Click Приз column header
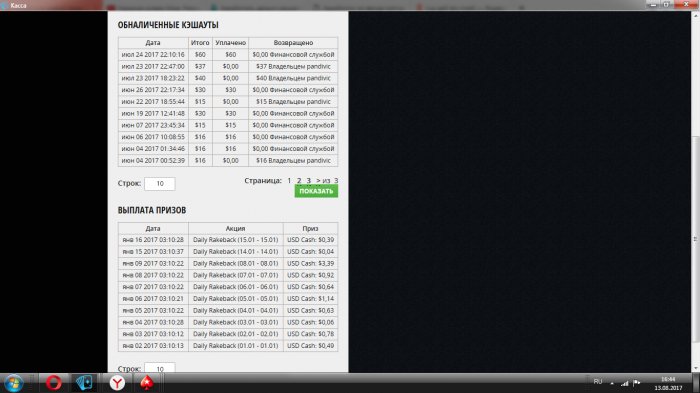 [x=310, y=228]
